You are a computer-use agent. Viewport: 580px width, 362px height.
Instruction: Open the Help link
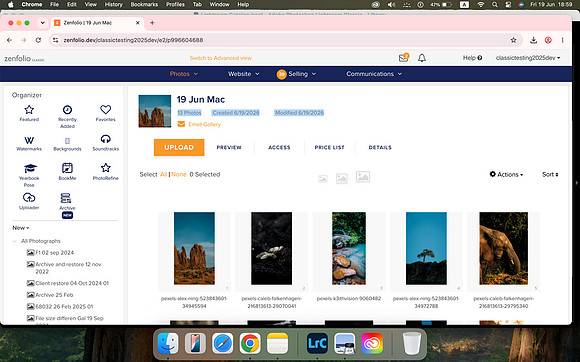click(472, 58)
